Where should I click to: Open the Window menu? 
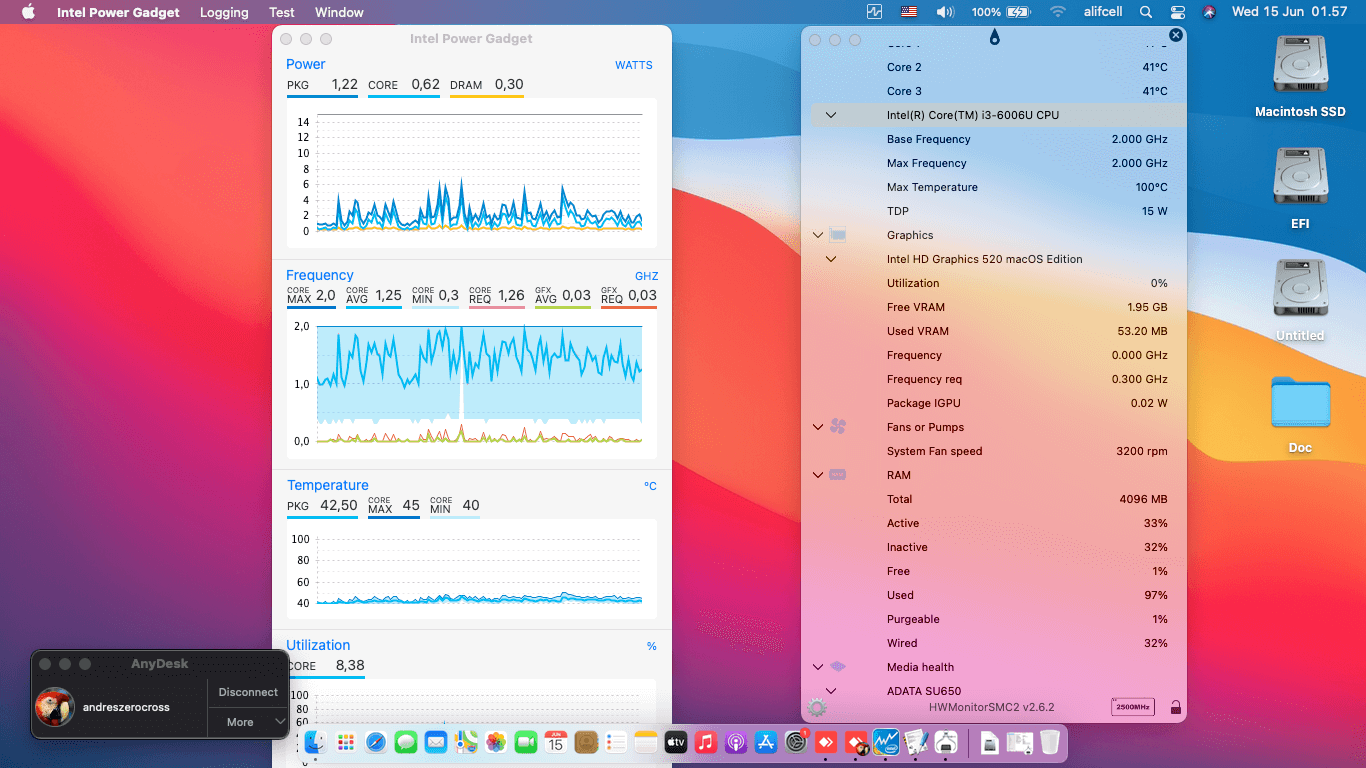point(339,12)
